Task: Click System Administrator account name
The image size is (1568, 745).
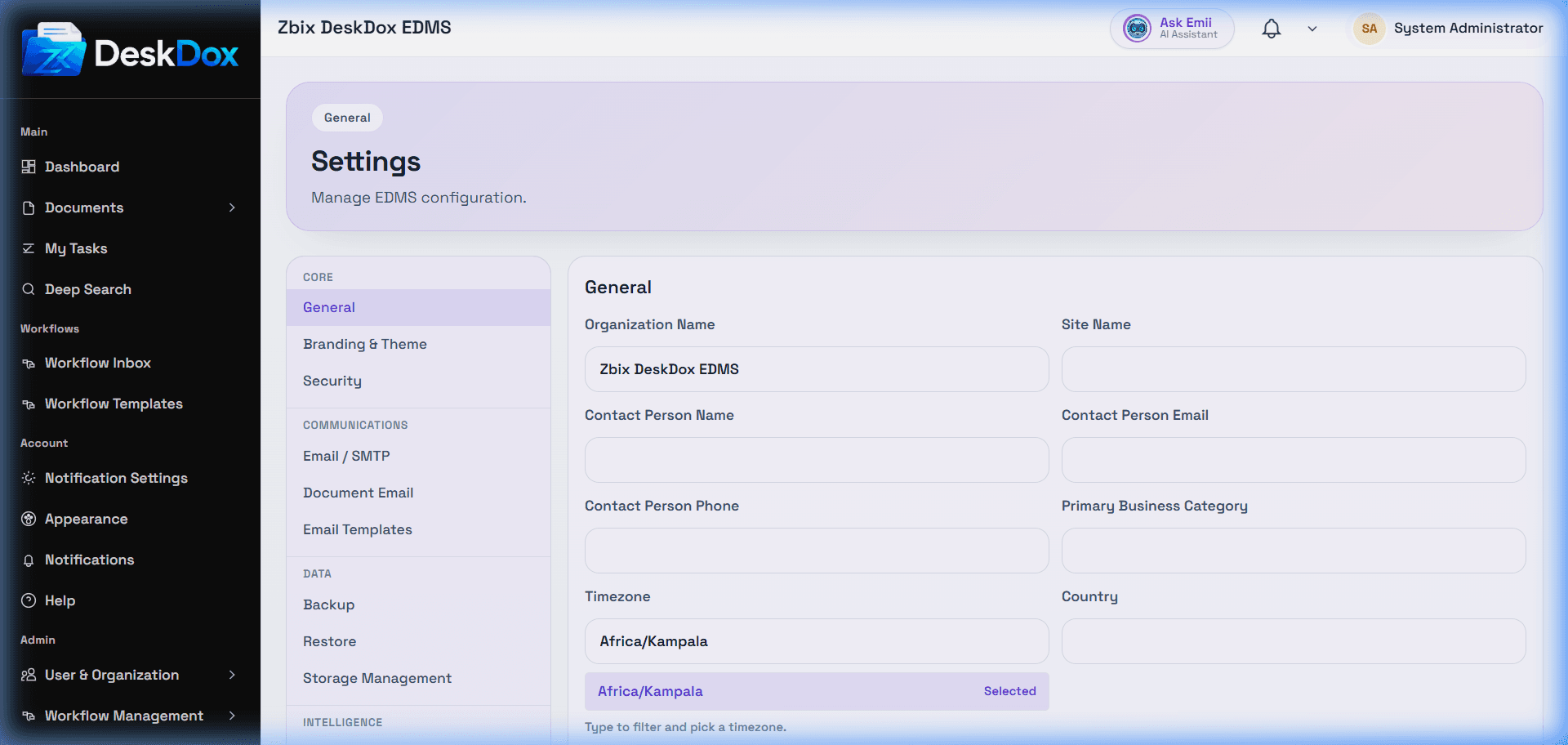Action: [x=1468, y=28]
